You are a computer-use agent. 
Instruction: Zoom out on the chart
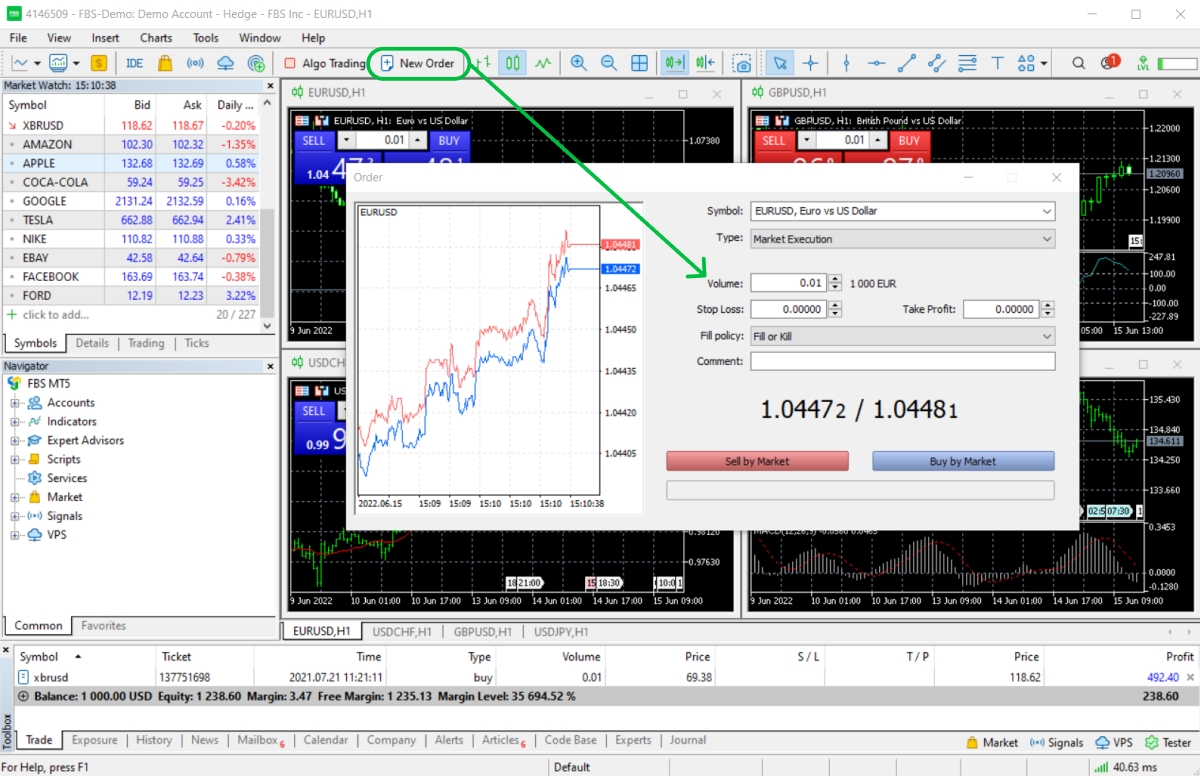click(608, 63)
